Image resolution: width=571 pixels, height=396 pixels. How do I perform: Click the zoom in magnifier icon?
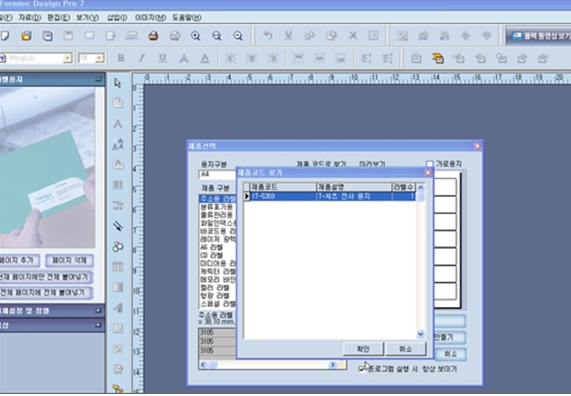(x=196, y=36)
